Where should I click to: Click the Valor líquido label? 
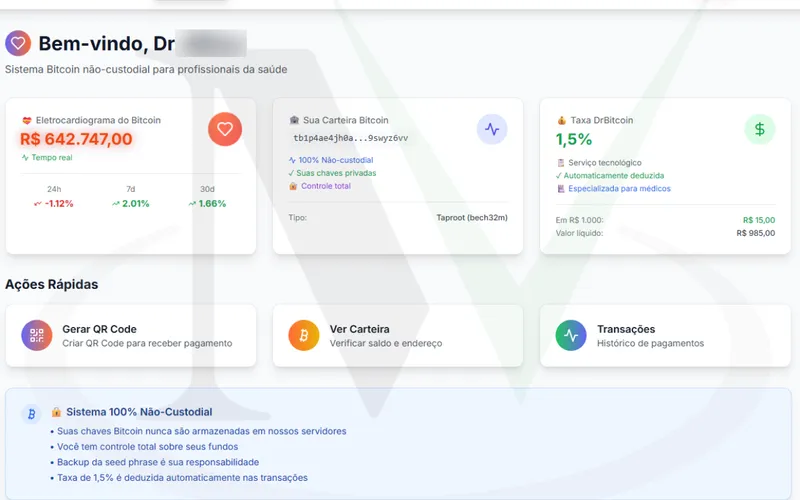coord(579,233)
